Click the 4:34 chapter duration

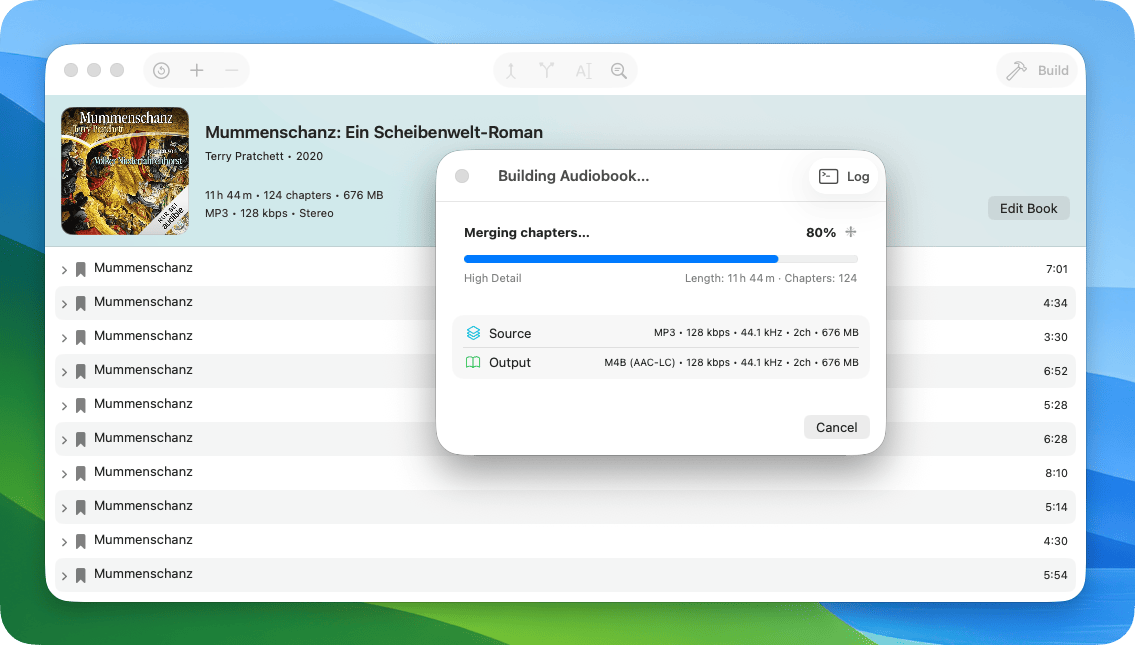[x=1055, y=303]
